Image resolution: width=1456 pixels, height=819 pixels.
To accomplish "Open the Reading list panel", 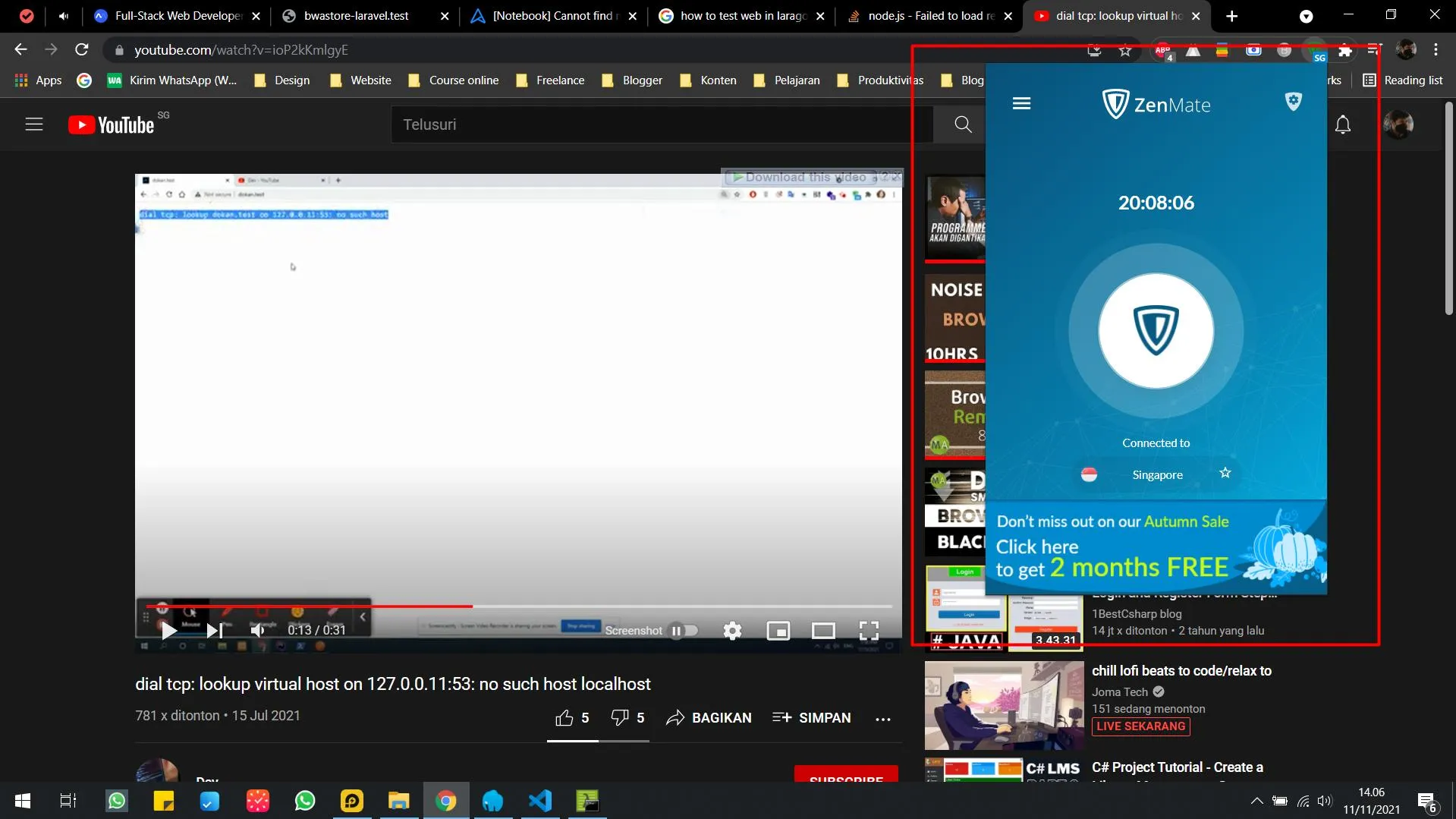I will [x=1403, y=80].
